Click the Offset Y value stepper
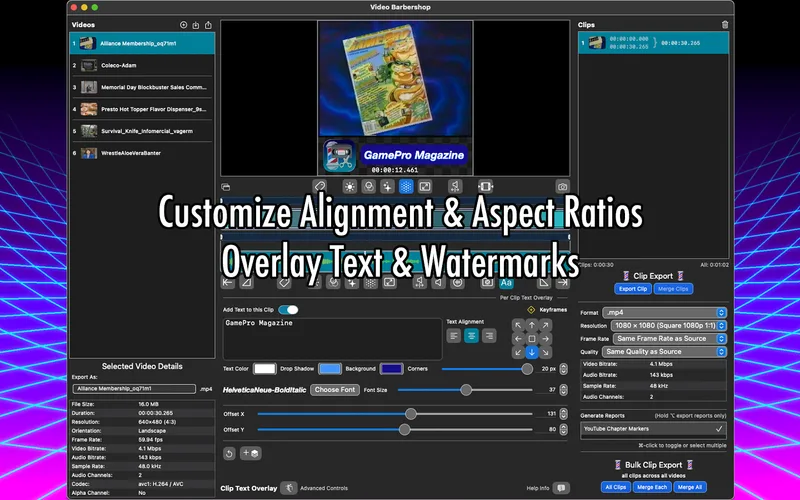Viewport: 800px width, 500px height. pos(563,430)
